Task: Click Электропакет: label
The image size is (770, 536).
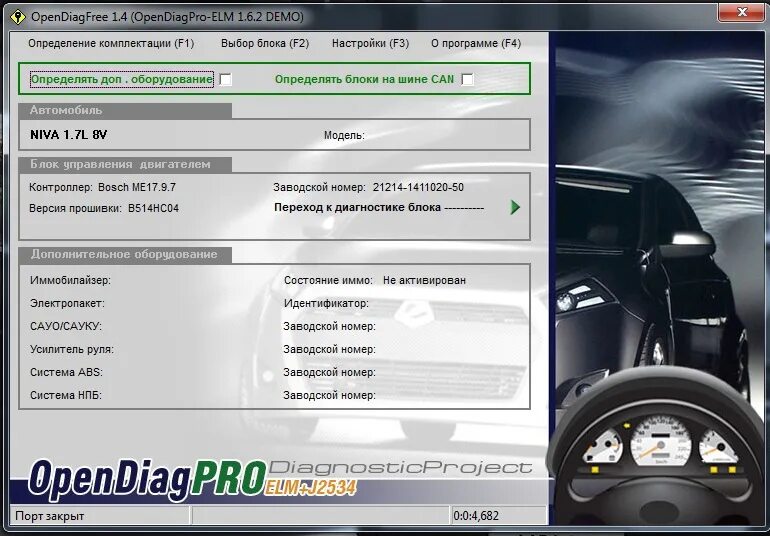Action: pyautogui.click(x=67, y=303)
